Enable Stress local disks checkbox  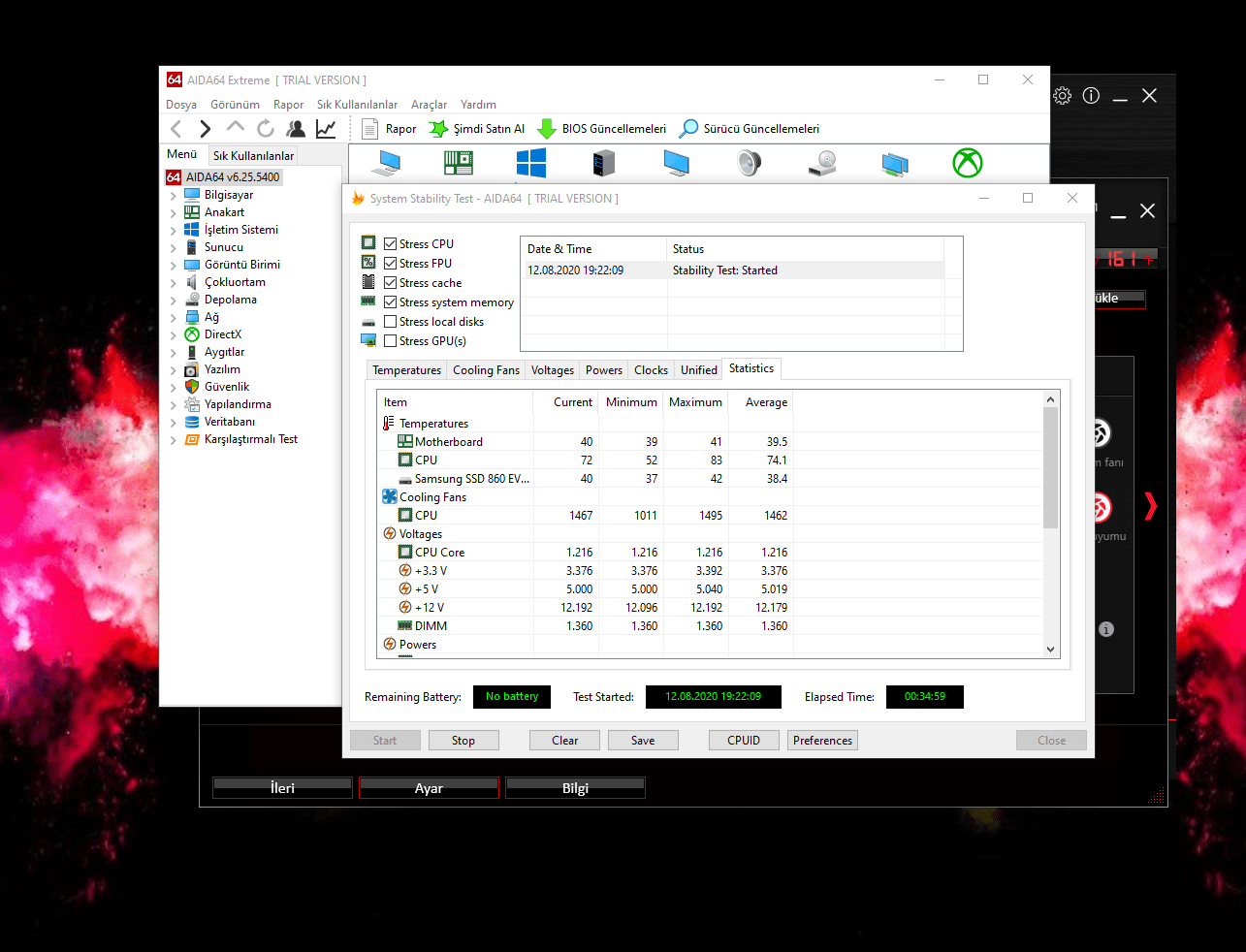pyautogui.click(x=390, y=322)
